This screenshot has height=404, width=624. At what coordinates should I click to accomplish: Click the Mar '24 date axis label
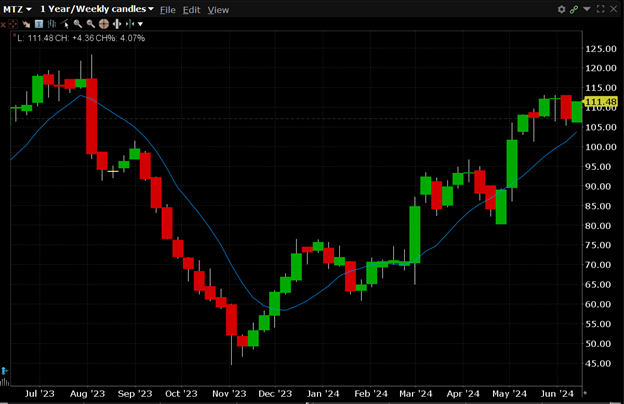pyautogui.click(x=415, y=394)
